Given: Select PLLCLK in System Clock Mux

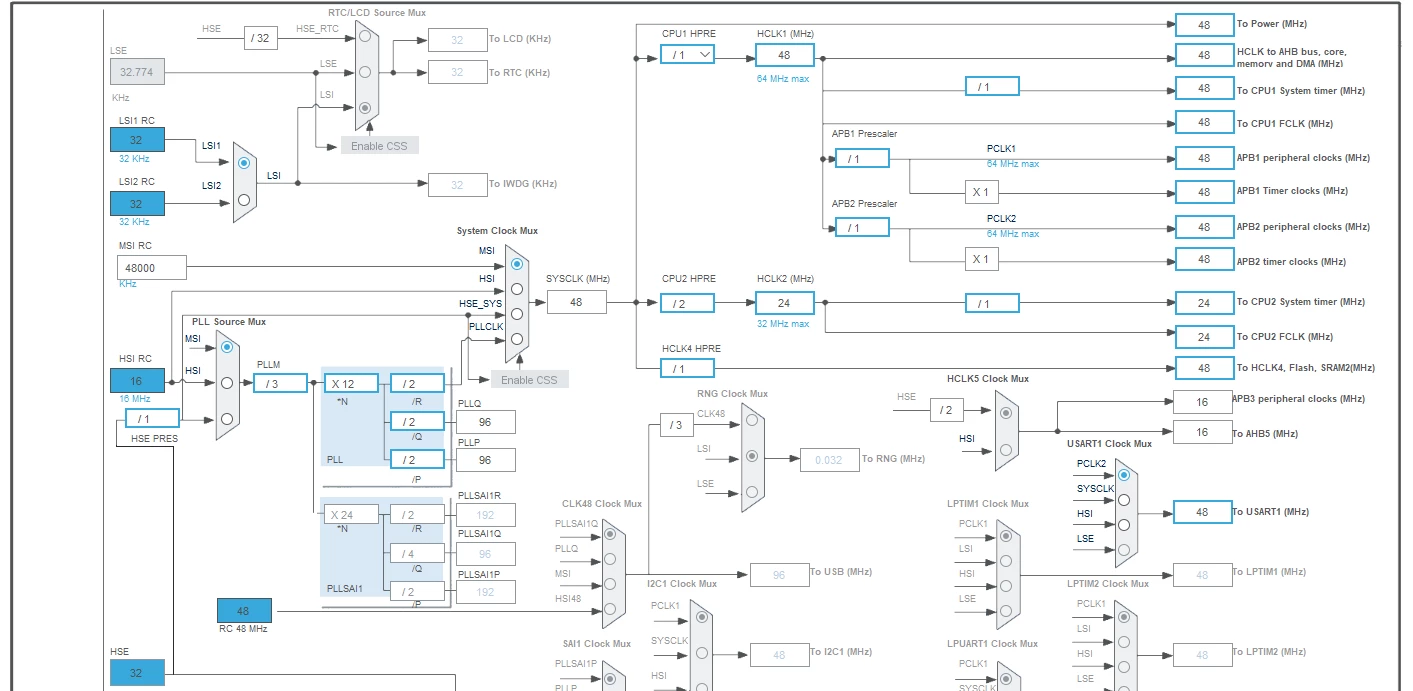Looking at the screenshot, I should pyautogui.click(x=516, y=339).
